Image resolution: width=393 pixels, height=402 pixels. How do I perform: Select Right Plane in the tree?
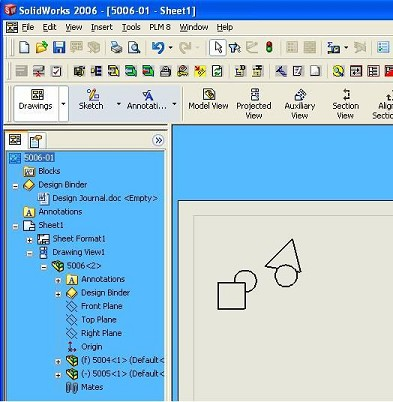[101, 333]
